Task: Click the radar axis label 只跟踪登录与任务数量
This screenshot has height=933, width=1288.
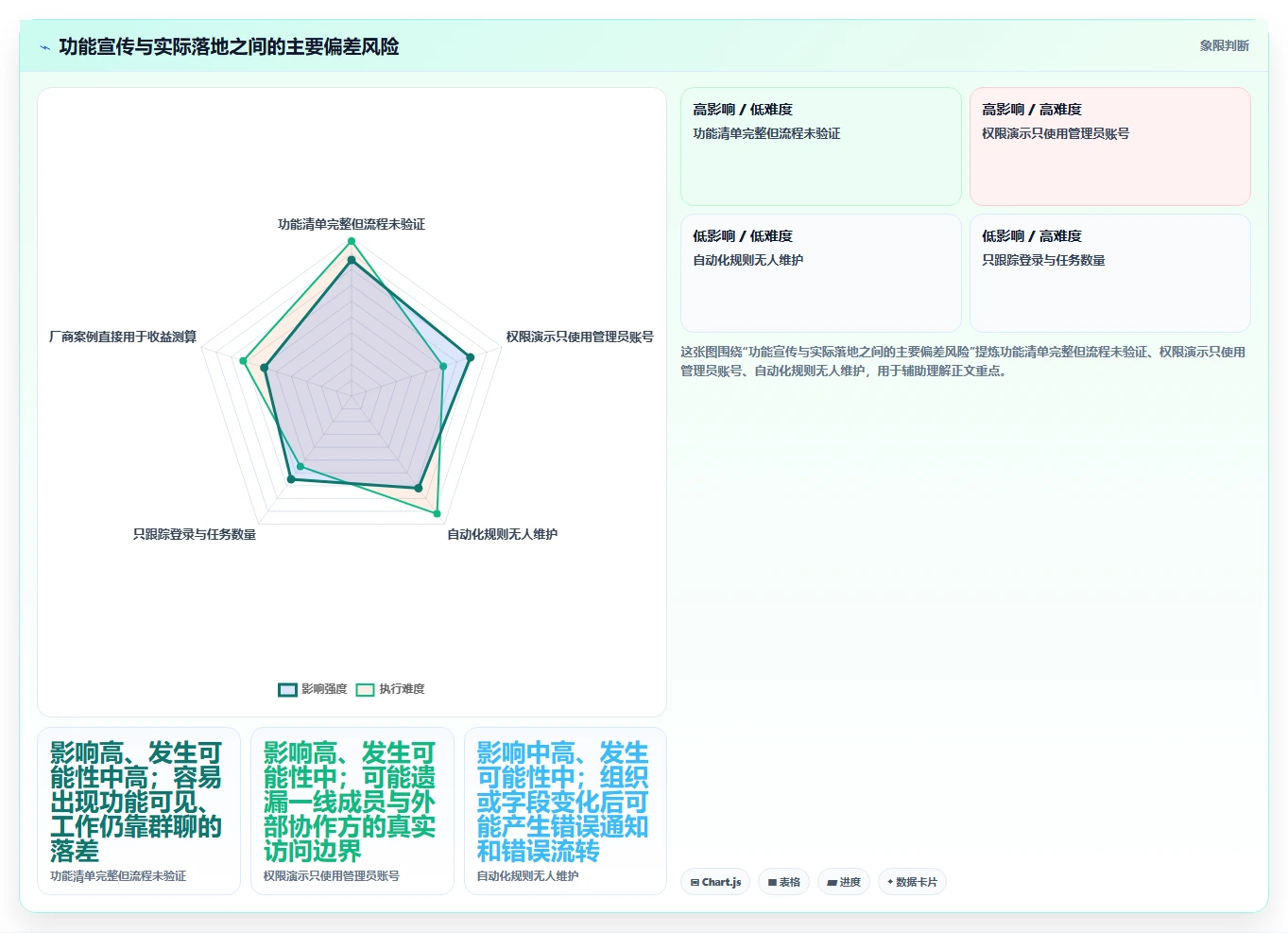Action: (195, 534)
